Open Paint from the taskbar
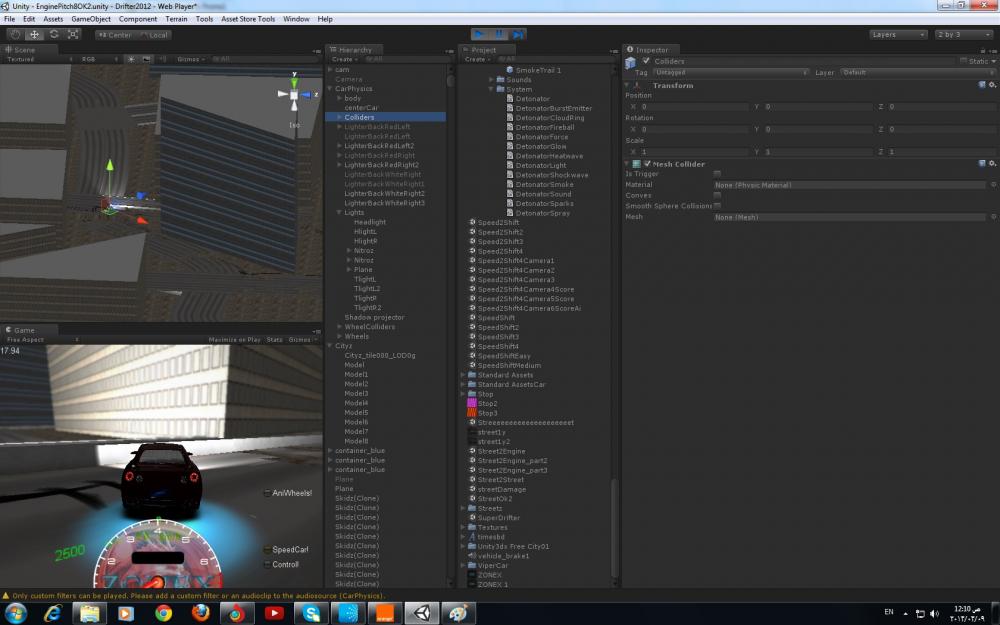Image resolution: width=1000 pixels, height=625 pixels. [x=458, y=614]
